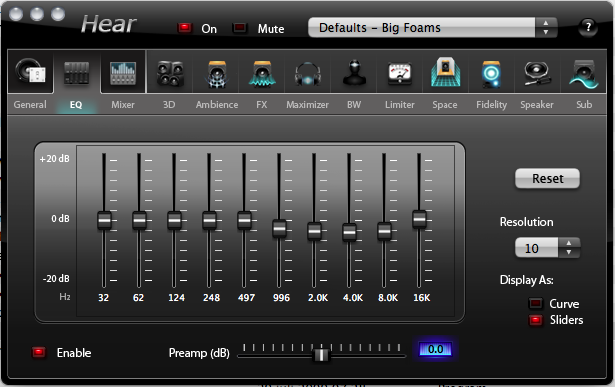Click the Resolution stepper arrows
615x387 pixels.
pos(569,248)
